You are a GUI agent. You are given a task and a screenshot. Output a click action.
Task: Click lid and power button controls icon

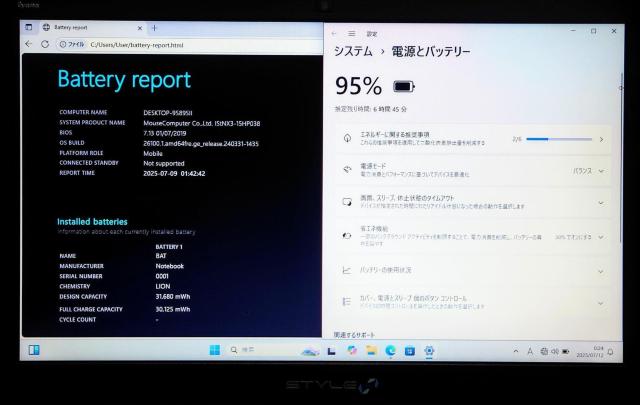point(346,302)
